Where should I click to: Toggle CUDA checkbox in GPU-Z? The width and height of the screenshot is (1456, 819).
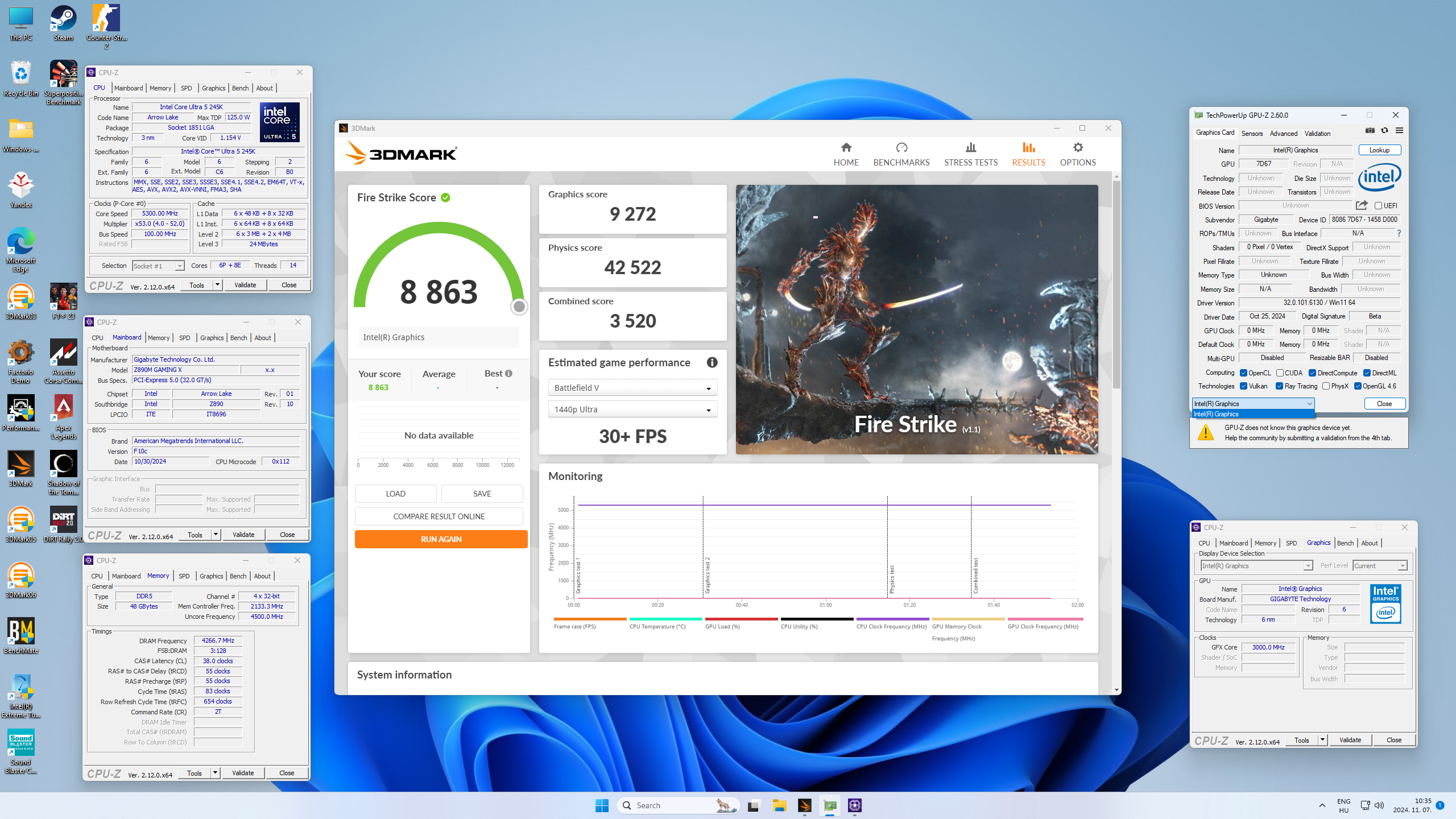tap(1280, 373)
